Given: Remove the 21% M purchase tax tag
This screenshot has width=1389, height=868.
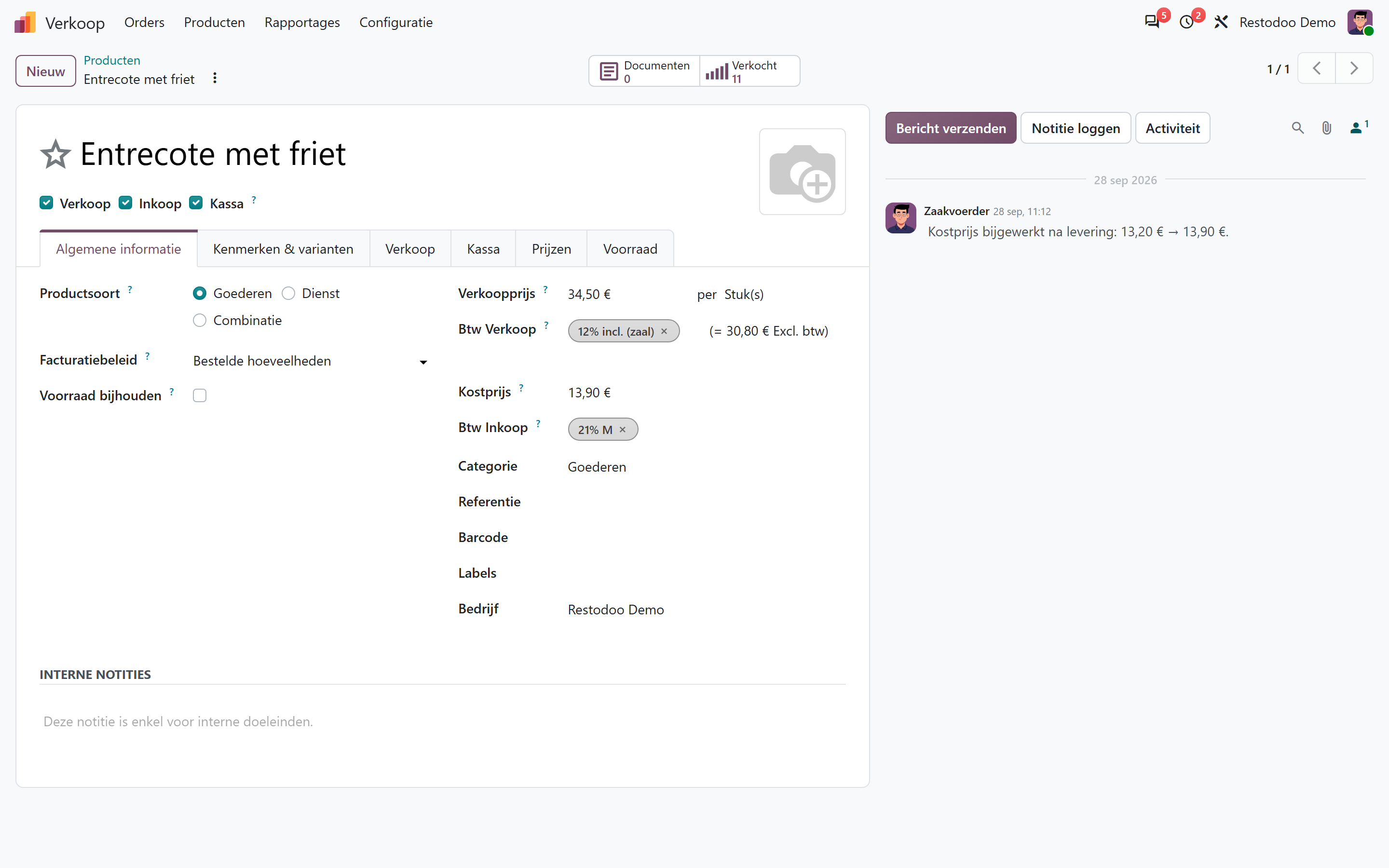Looking at the screenshot, I should pos(622,429).
